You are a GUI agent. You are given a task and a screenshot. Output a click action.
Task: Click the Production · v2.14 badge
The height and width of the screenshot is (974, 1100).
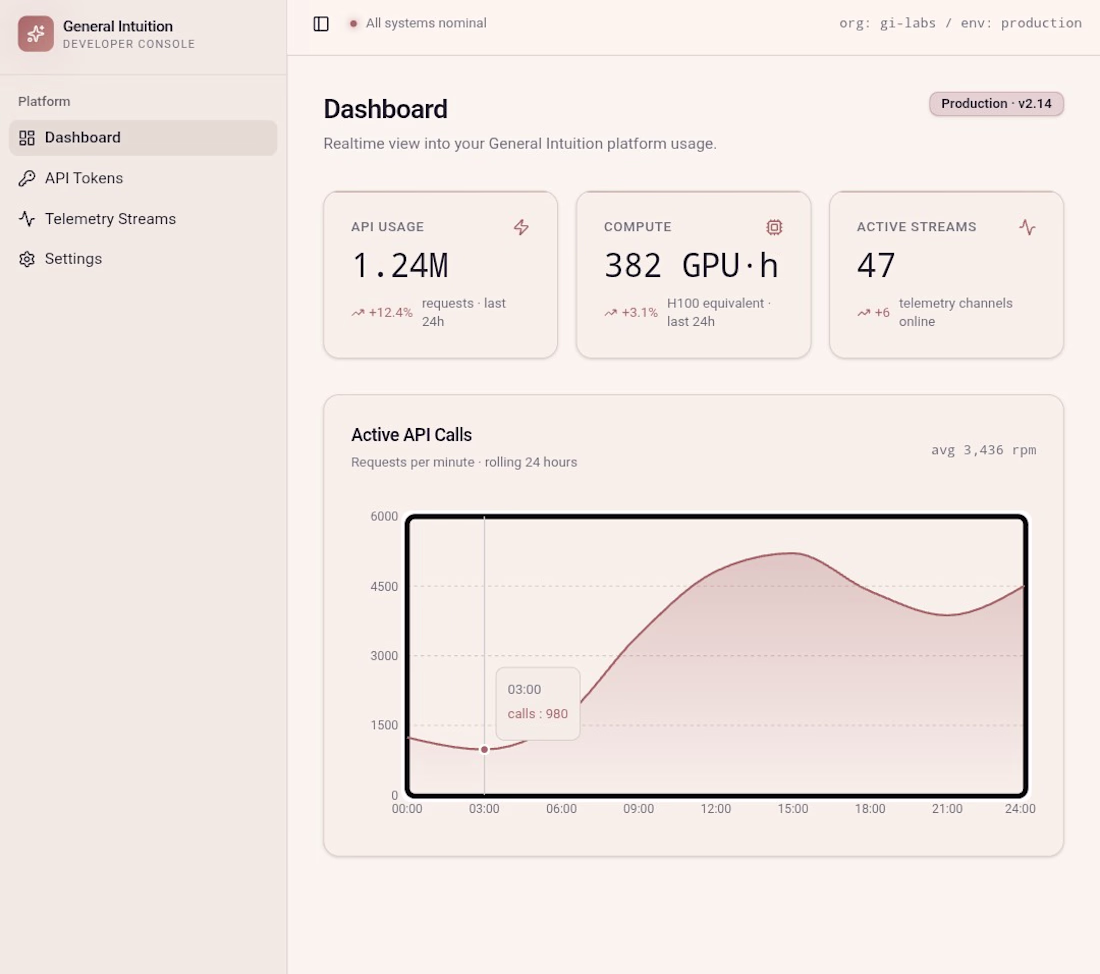point(996,104)
